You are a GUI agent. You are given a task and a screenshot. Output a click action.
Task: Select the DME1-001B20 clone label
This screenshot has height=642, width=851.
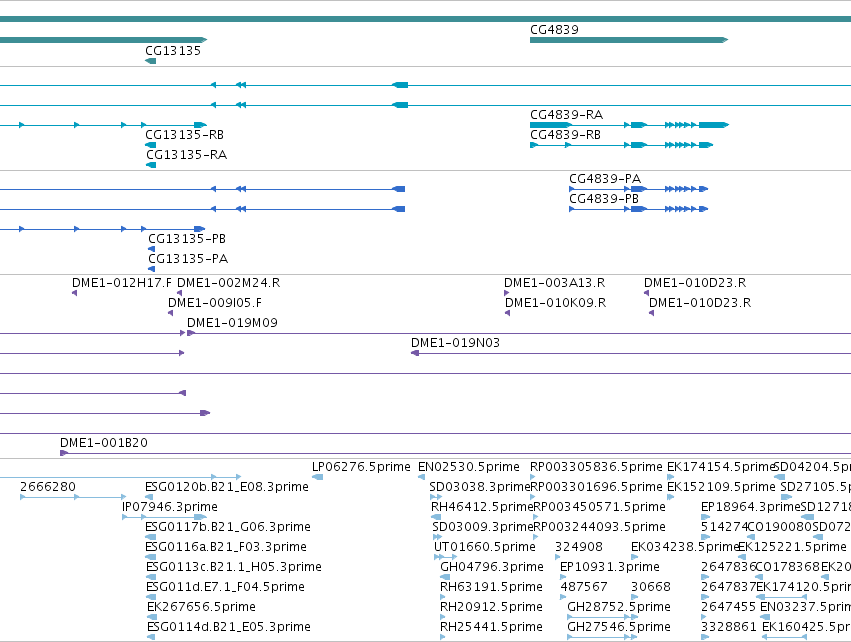(x=104, y=443)
